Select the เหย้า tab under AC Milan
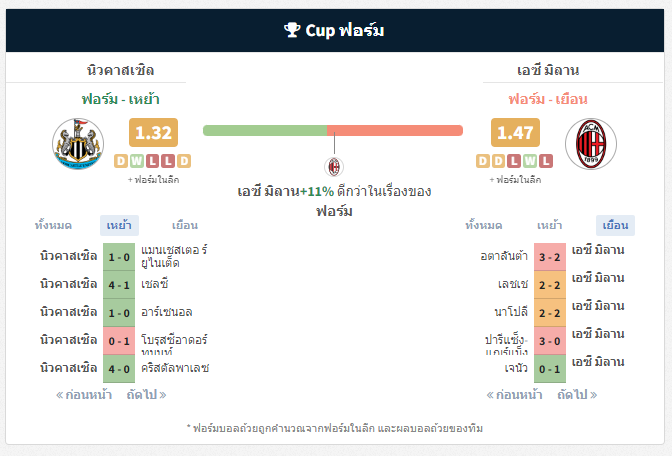672x456 pixels. [x=549, y=225]
